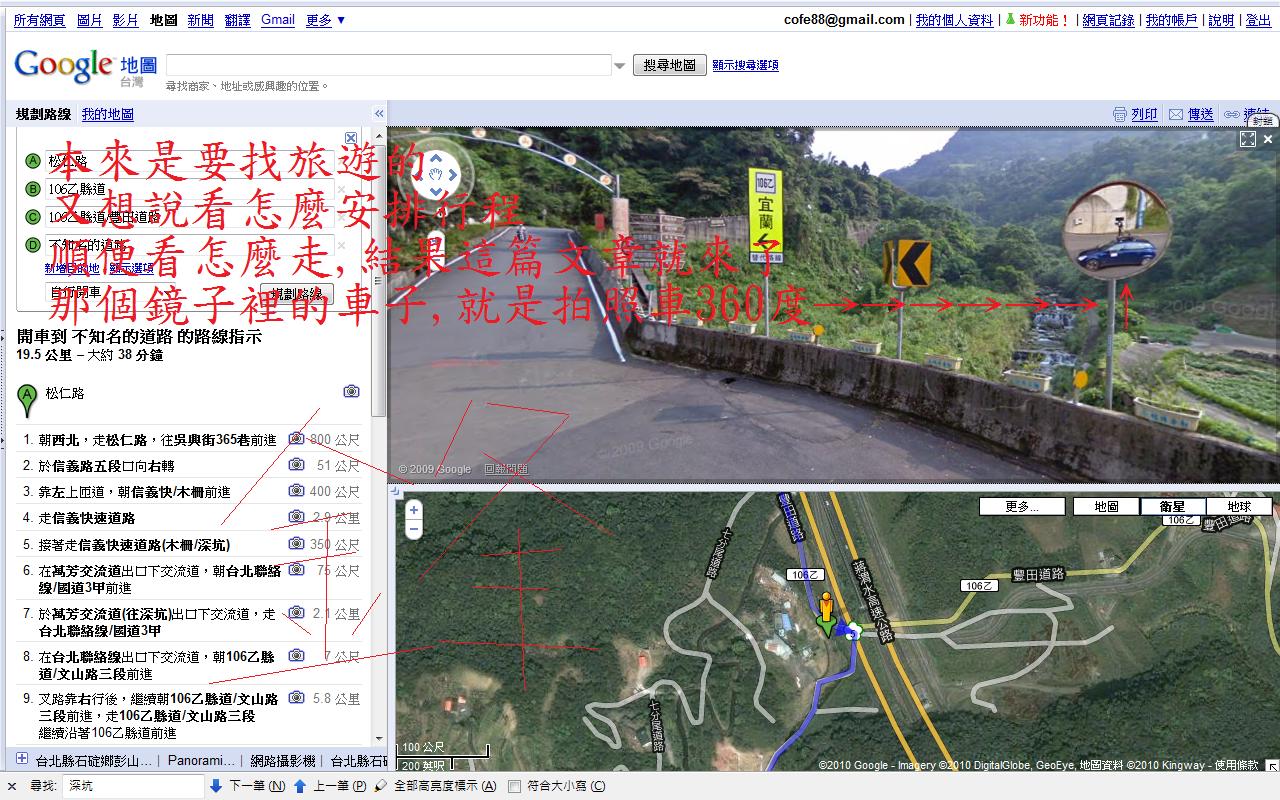Click highlight all 全部高亮度標示

435,786
